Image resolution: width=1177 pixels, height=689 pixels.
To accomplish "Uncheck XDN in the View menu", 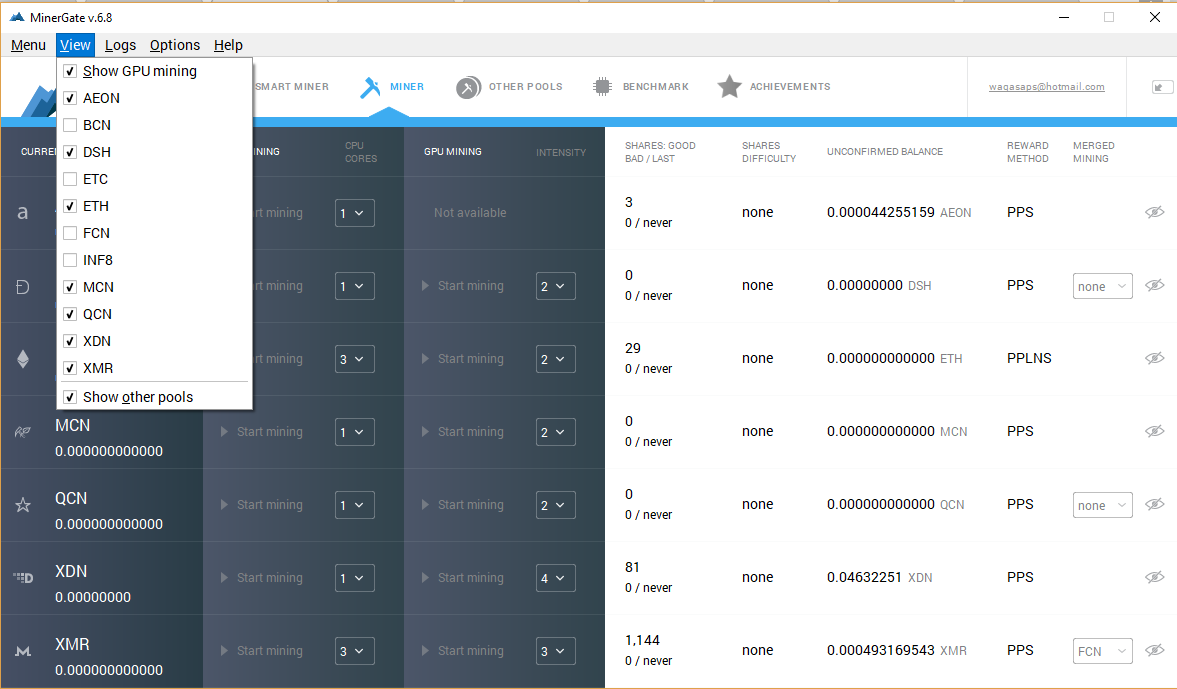I will tap(70, 341).
